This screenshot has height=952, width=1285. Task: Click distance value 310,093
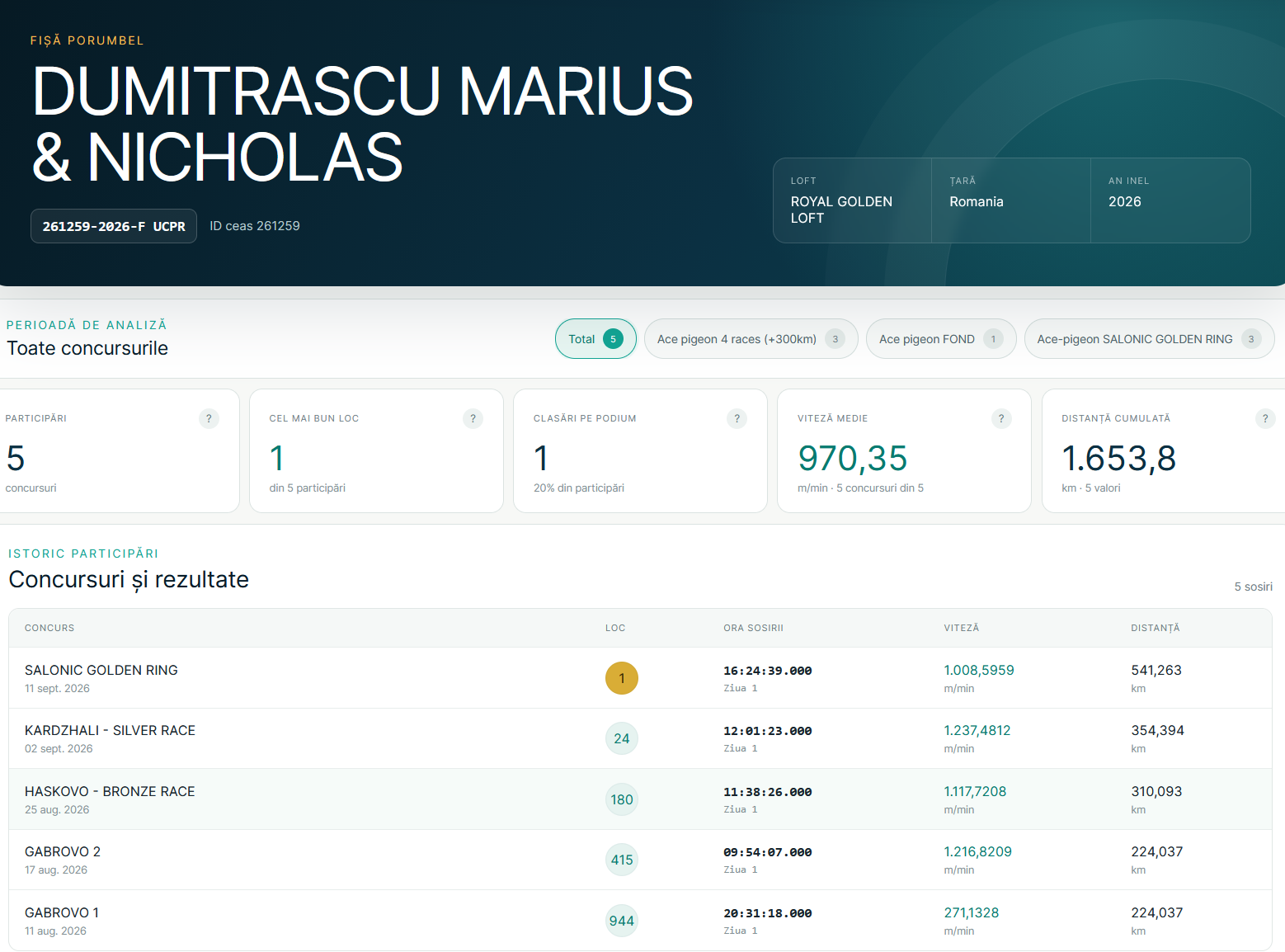tap(1156, 791)
